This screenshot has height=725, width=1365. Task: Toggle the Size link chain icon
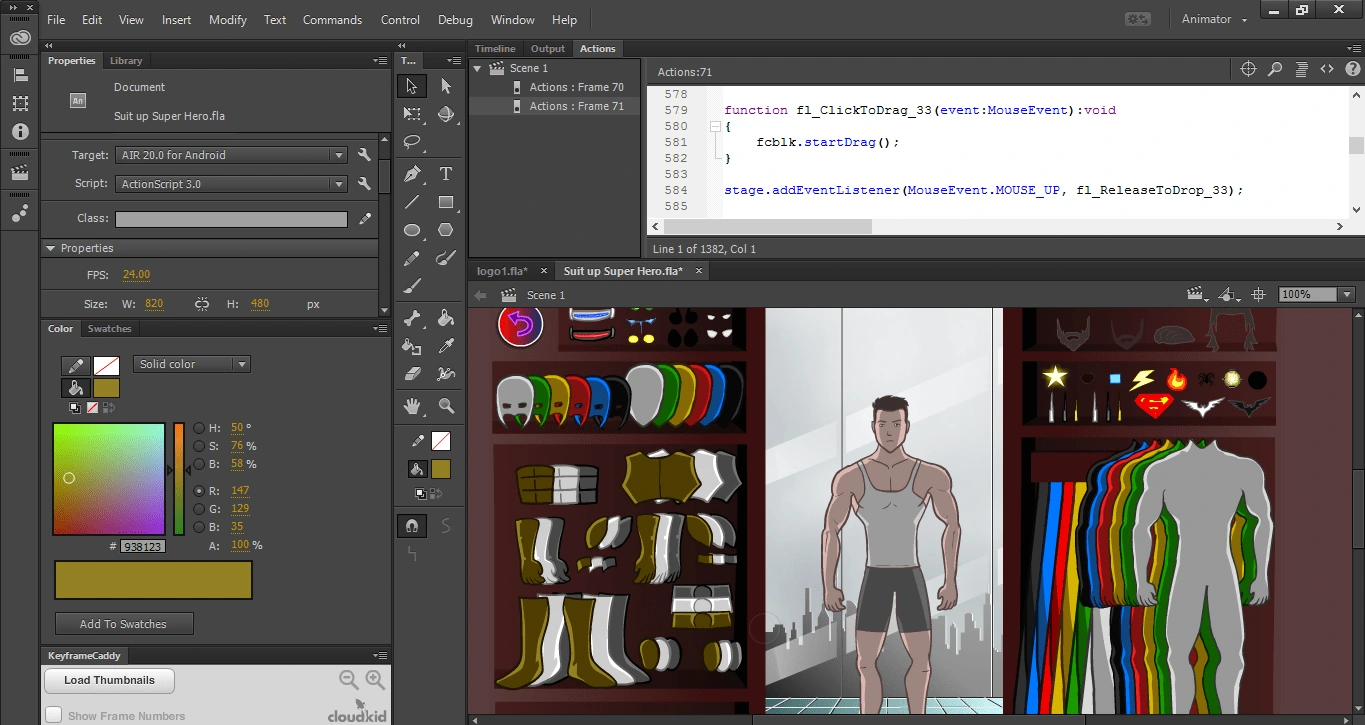coord(202,304)
